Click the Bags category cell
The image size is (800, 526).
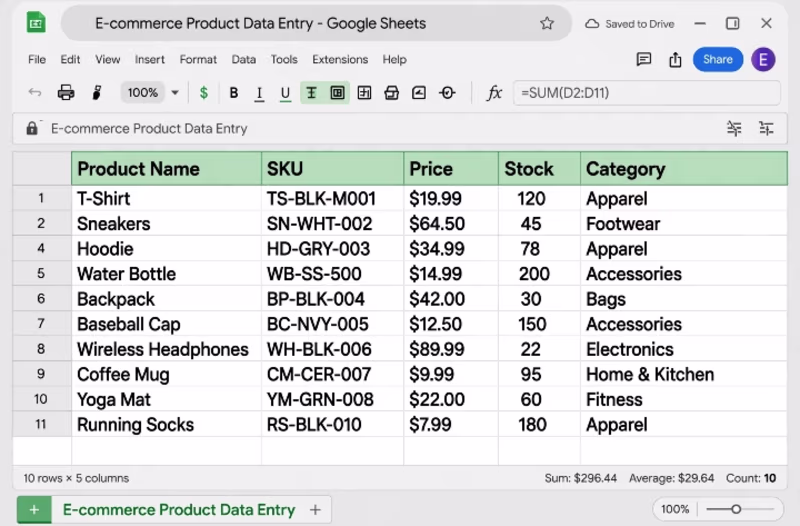(684, 299)
